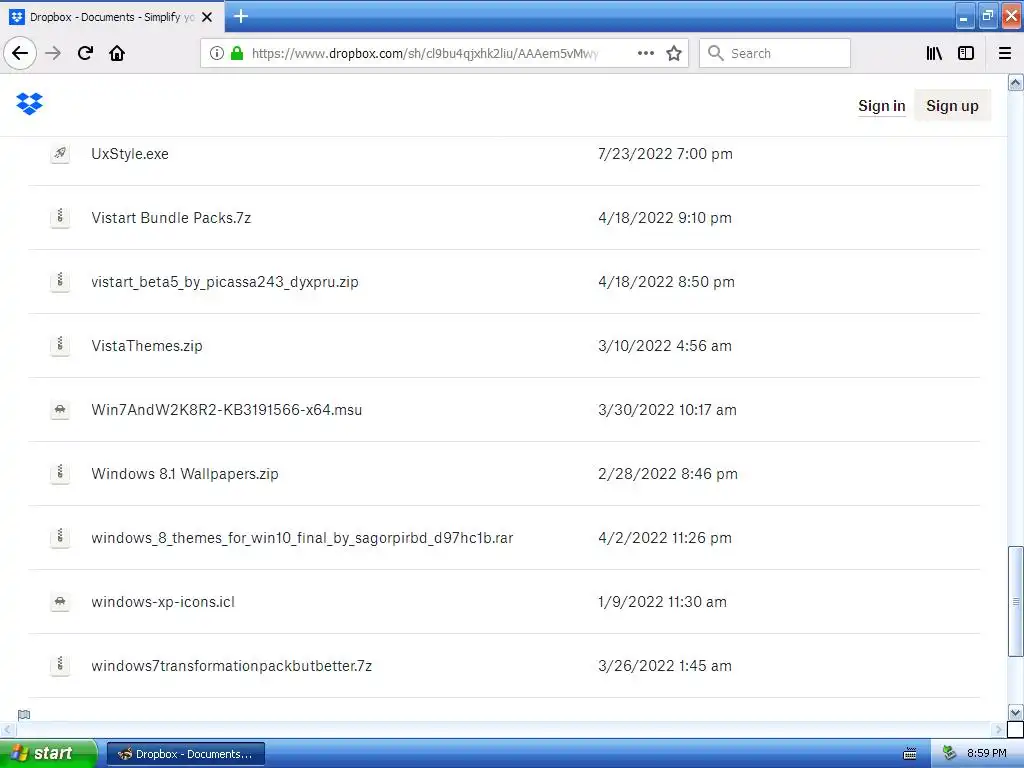Image resolution: width=1024 pixels, height=768 pixels.
Task: Click the 3/26/2022 1:45 am date
Action: pyautogui.click(x=665, y=666)
